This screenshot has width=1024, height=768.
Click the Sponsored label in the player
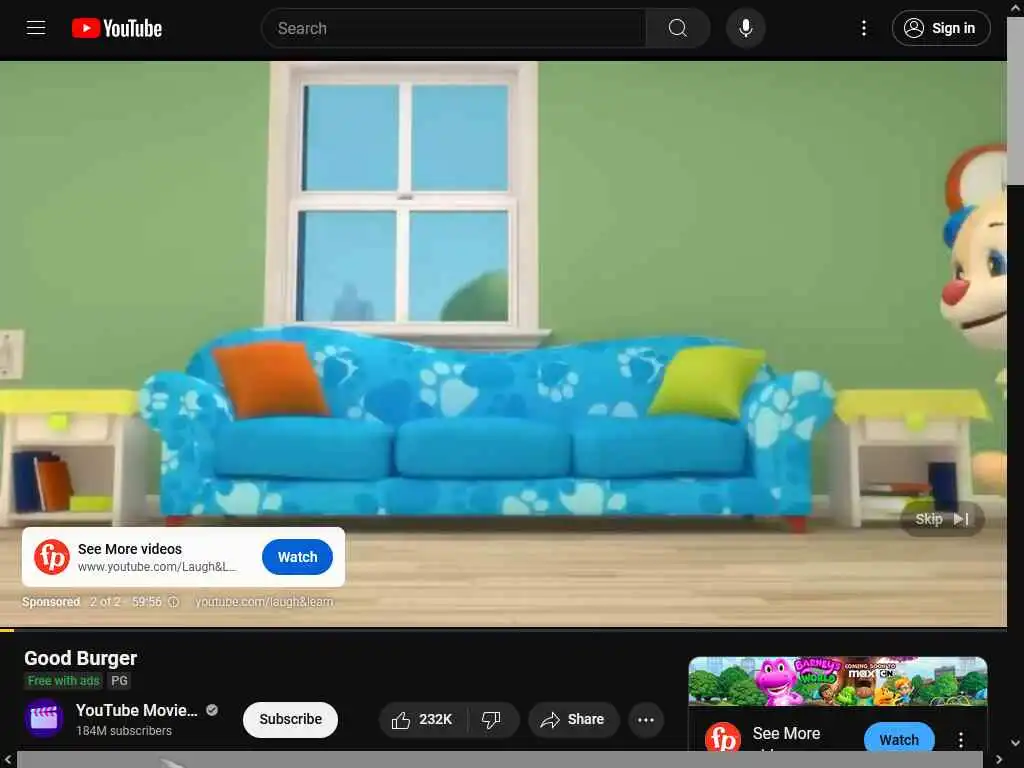click(51, 601)
